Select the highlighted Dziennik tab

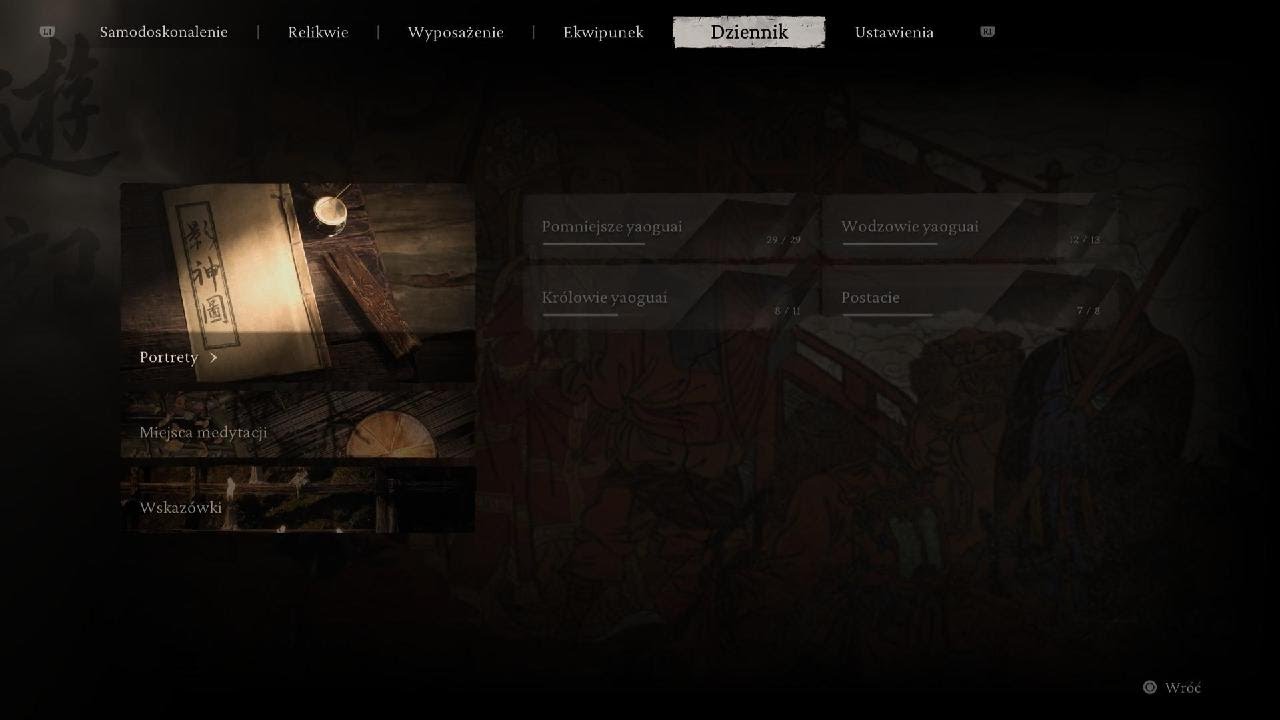749,32
